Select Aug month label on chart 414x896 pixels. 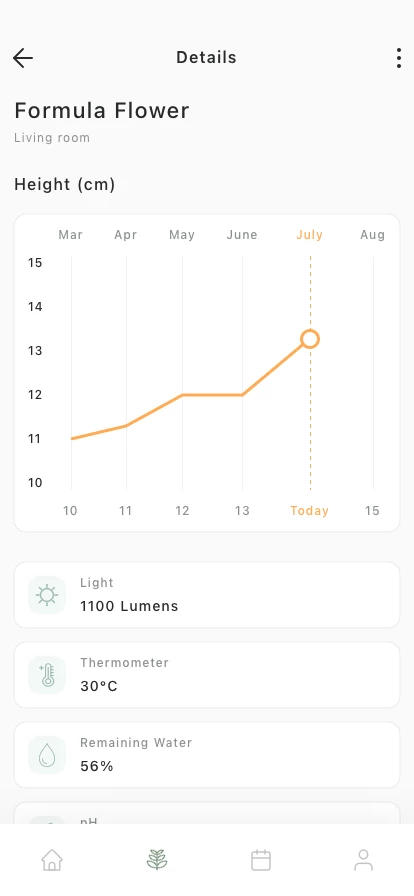(x=372, y=235)
